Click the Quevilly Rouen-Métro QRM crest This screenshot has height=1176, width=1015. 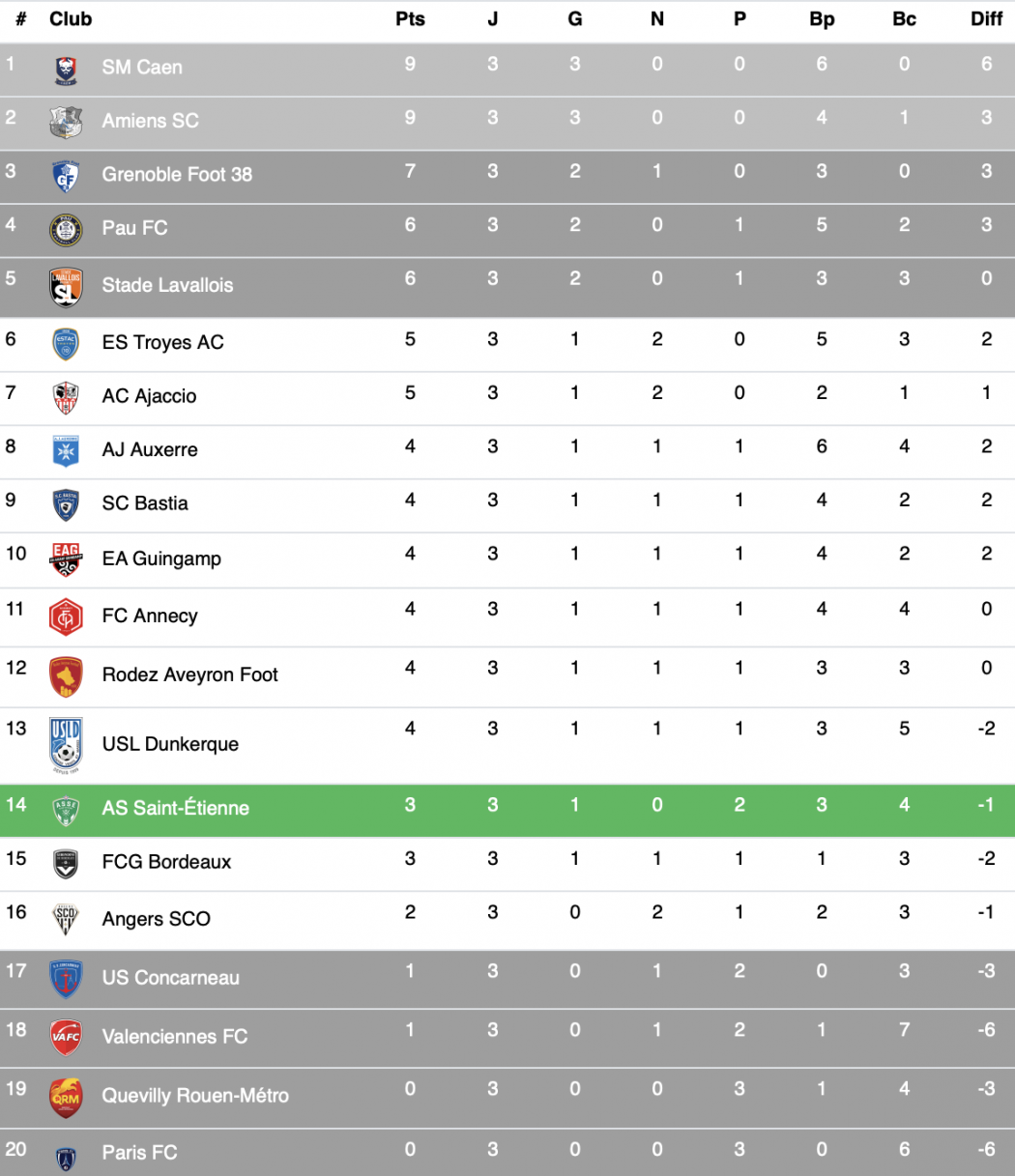(x=66, y=1098)
